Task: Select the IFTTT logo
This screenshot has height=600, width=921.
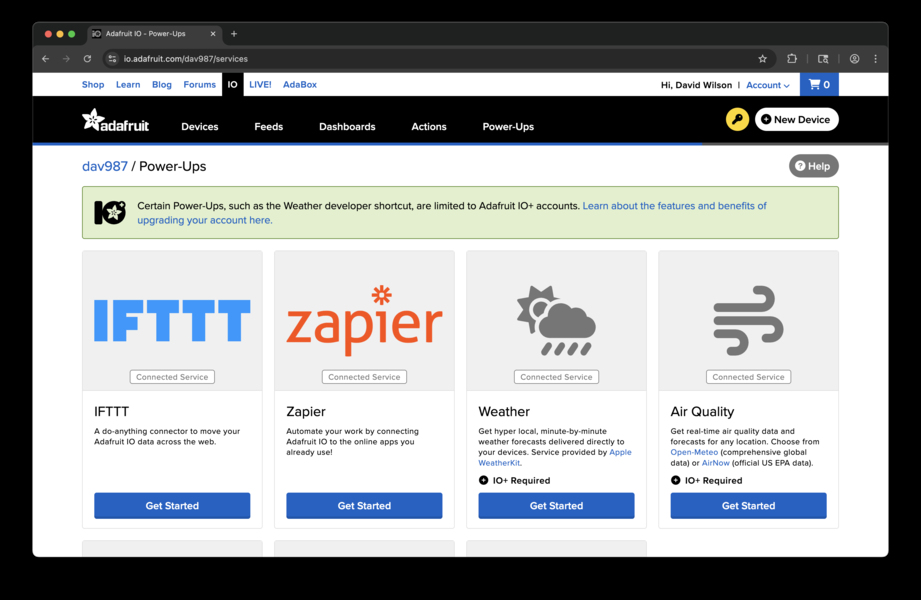Action: coord(171,318)
